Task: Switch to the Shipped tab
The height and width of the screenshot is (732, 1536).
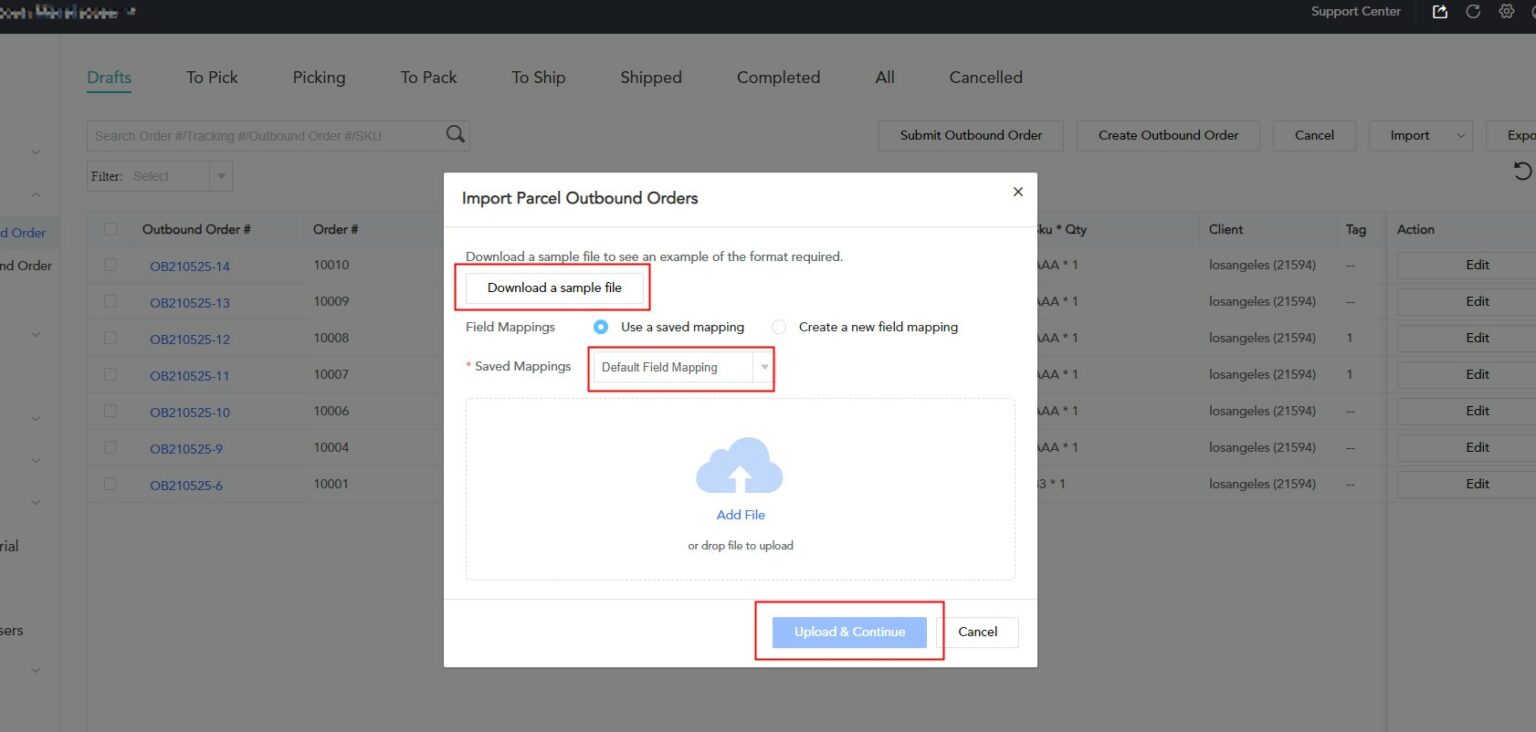Action: pyautogui.click(x=650, y=77)
